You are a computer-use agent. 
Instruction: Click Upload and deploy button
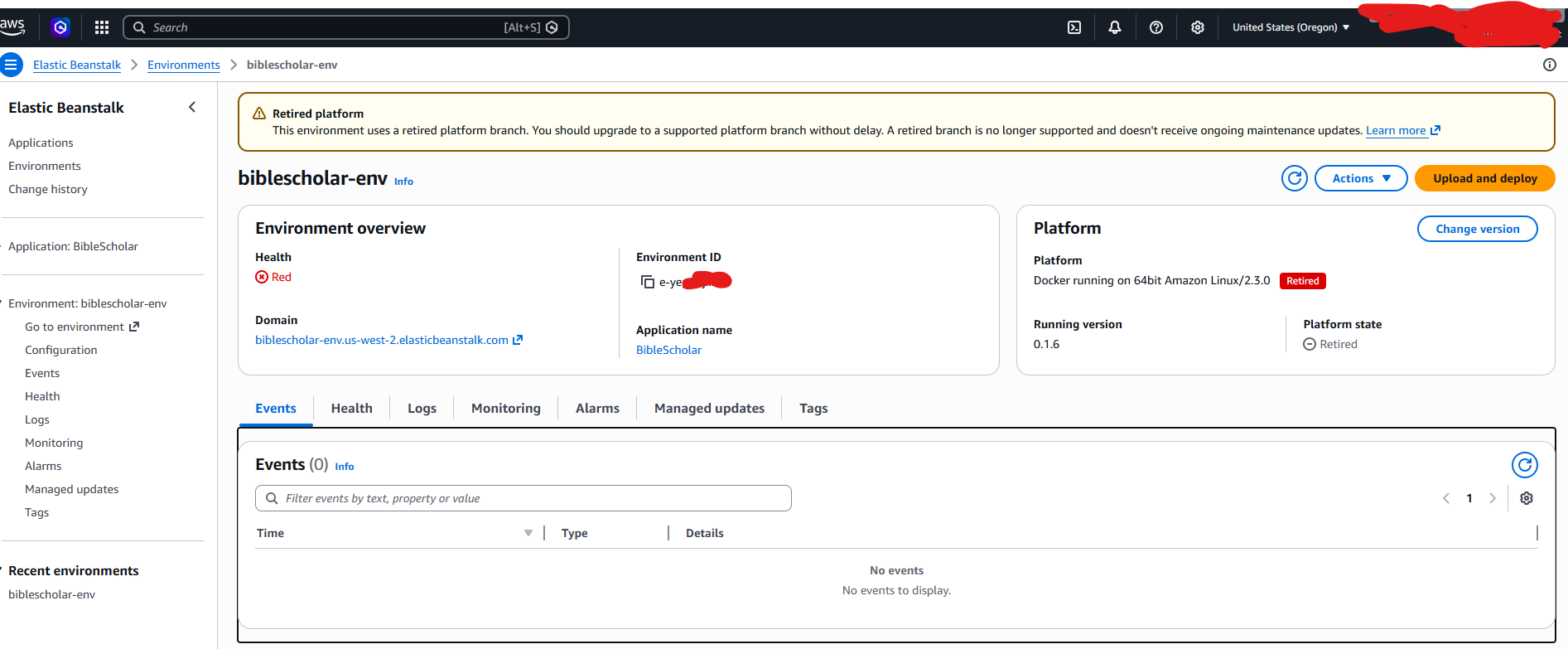(x=1484, y=178)
